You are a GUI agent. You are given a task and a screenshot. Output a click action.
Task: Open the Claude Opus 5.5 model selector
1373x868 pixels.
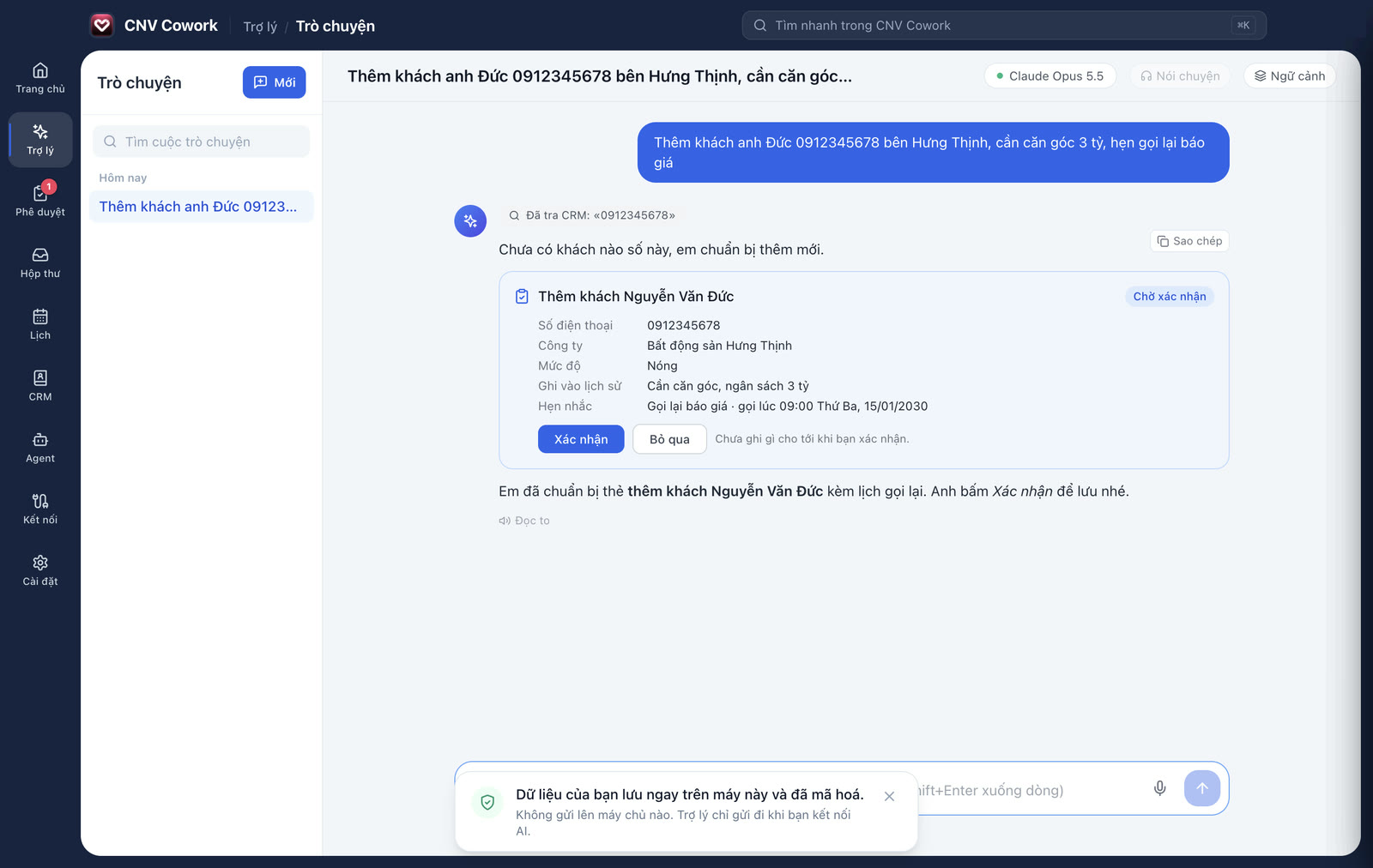click(1050, 76)
